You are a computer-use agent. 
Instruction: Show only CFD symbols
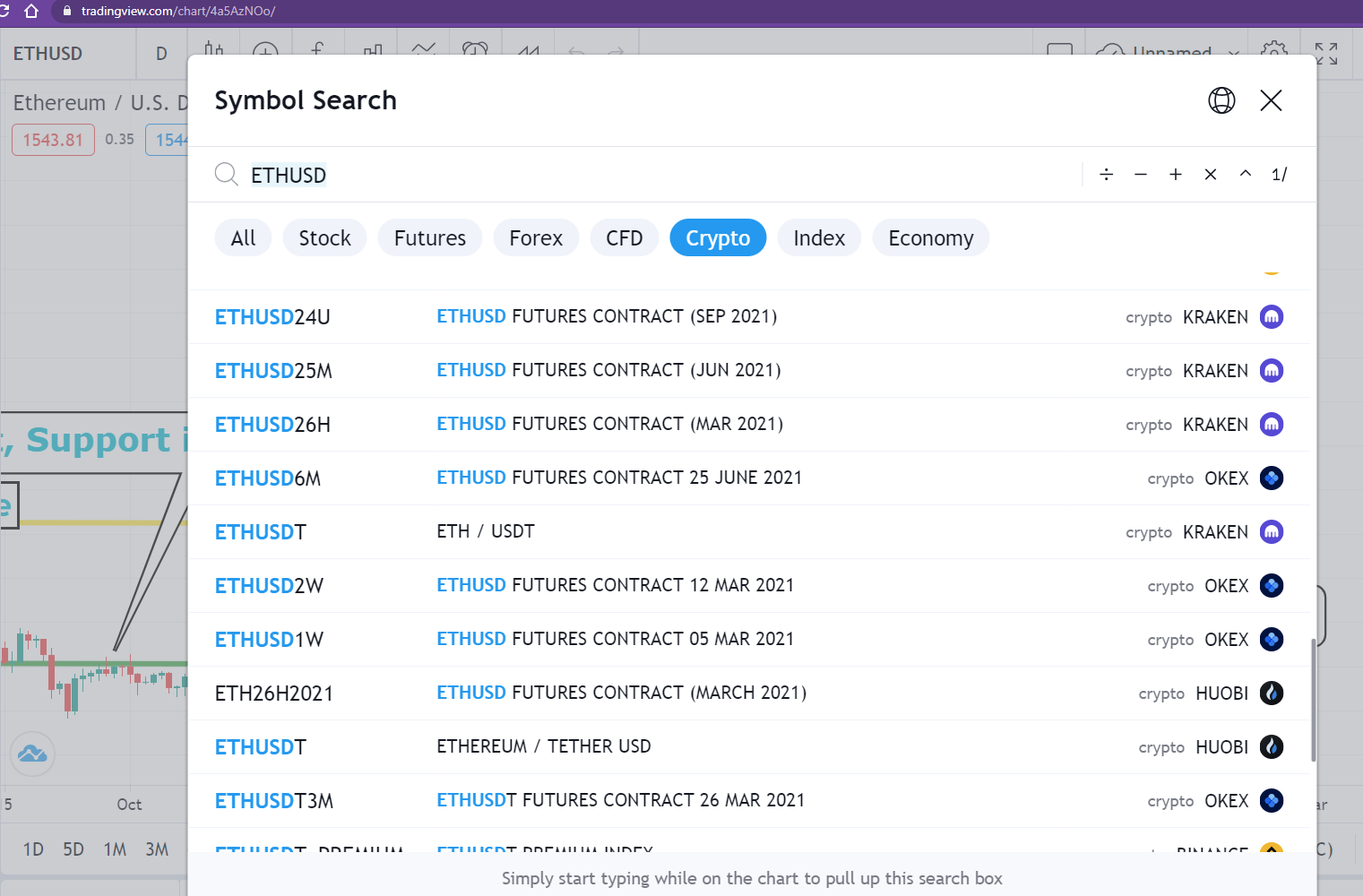625,237
